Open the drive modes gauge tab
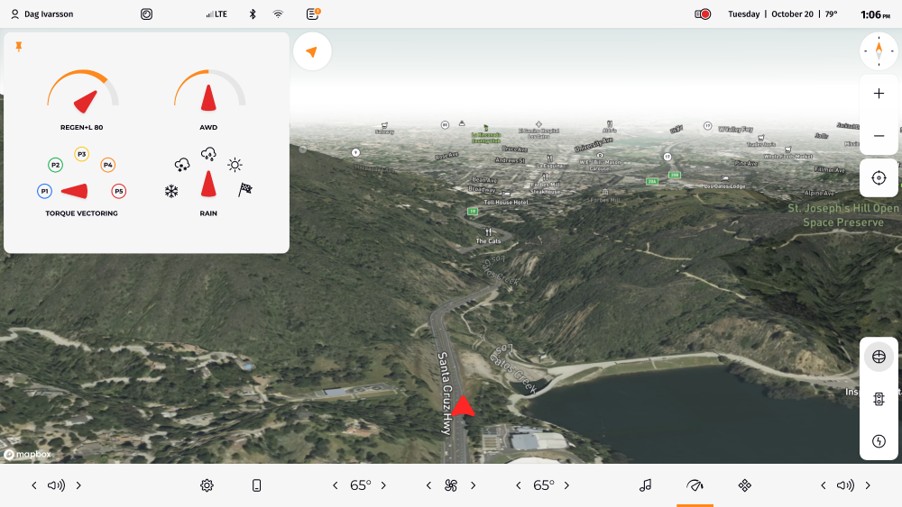Screen dimensions: 902x507 click(695, 485)
